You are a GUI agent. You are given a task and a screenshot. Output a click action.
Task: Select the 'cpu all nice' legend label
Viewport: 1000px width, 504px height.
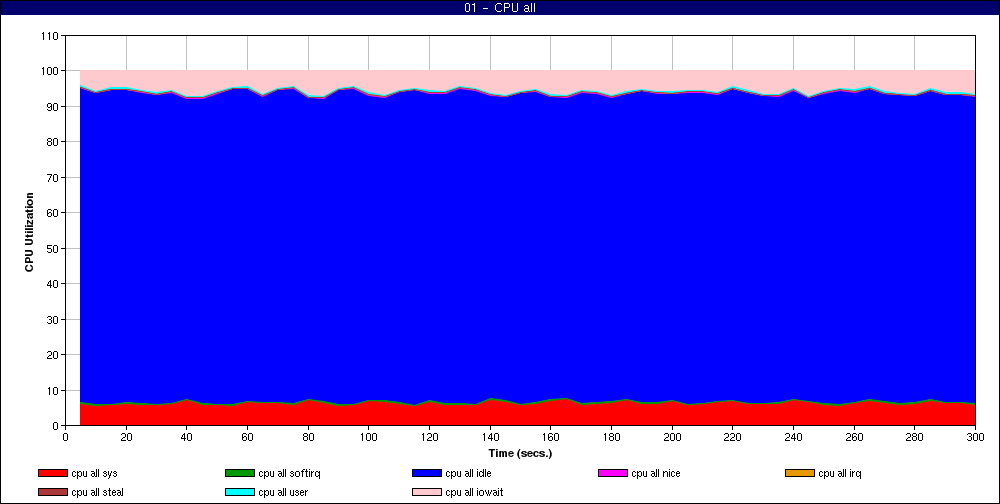coord(656,473)
